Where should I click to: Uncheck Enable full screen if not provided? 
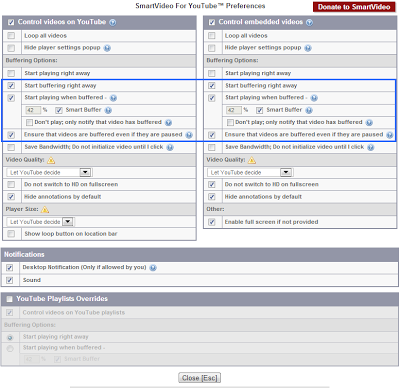(x=212, y=222)
